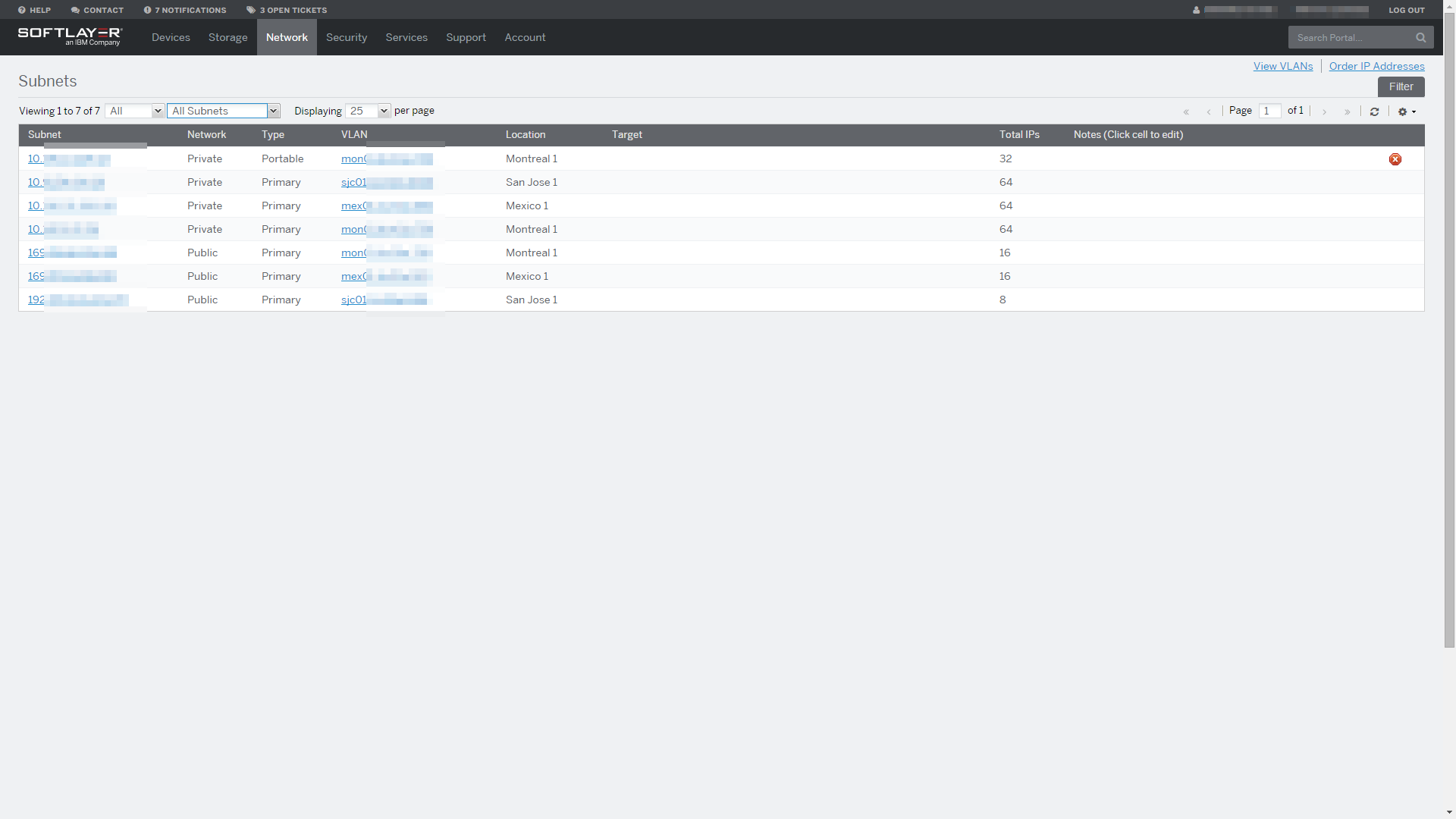Jump to first page arrow
The height and width of the screenshot is (819, 1456).
(x=1186, y=111)
